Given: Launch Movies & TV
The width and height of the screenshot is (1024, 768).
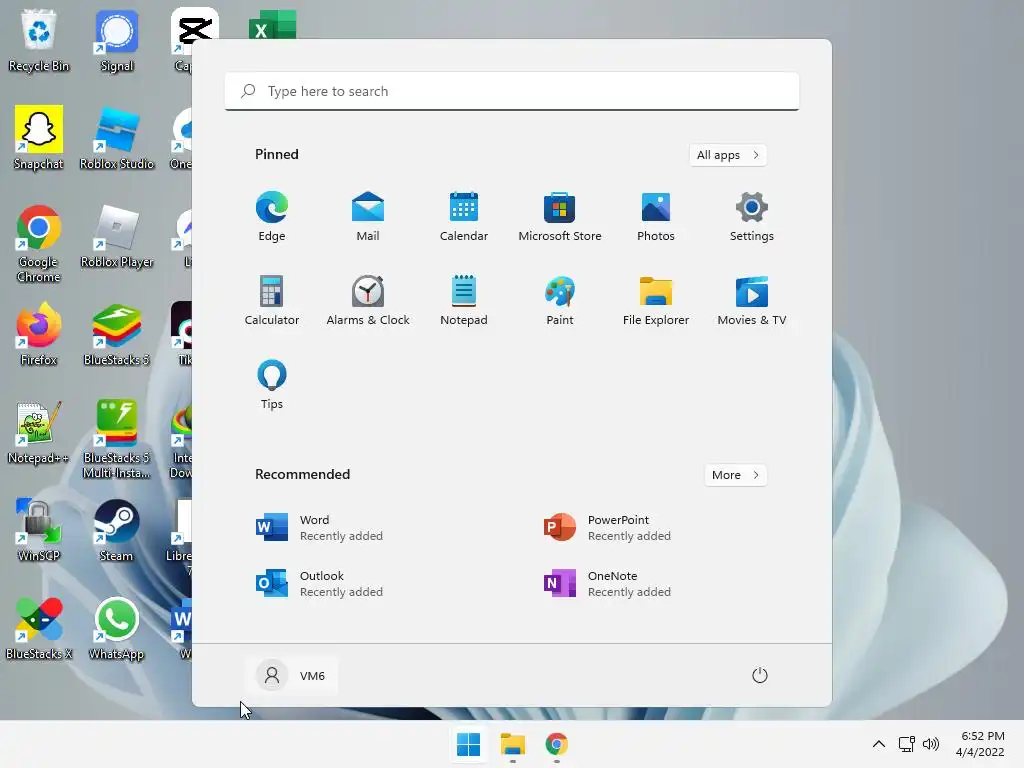Looking at the screenshot, I should pos(752,300).
